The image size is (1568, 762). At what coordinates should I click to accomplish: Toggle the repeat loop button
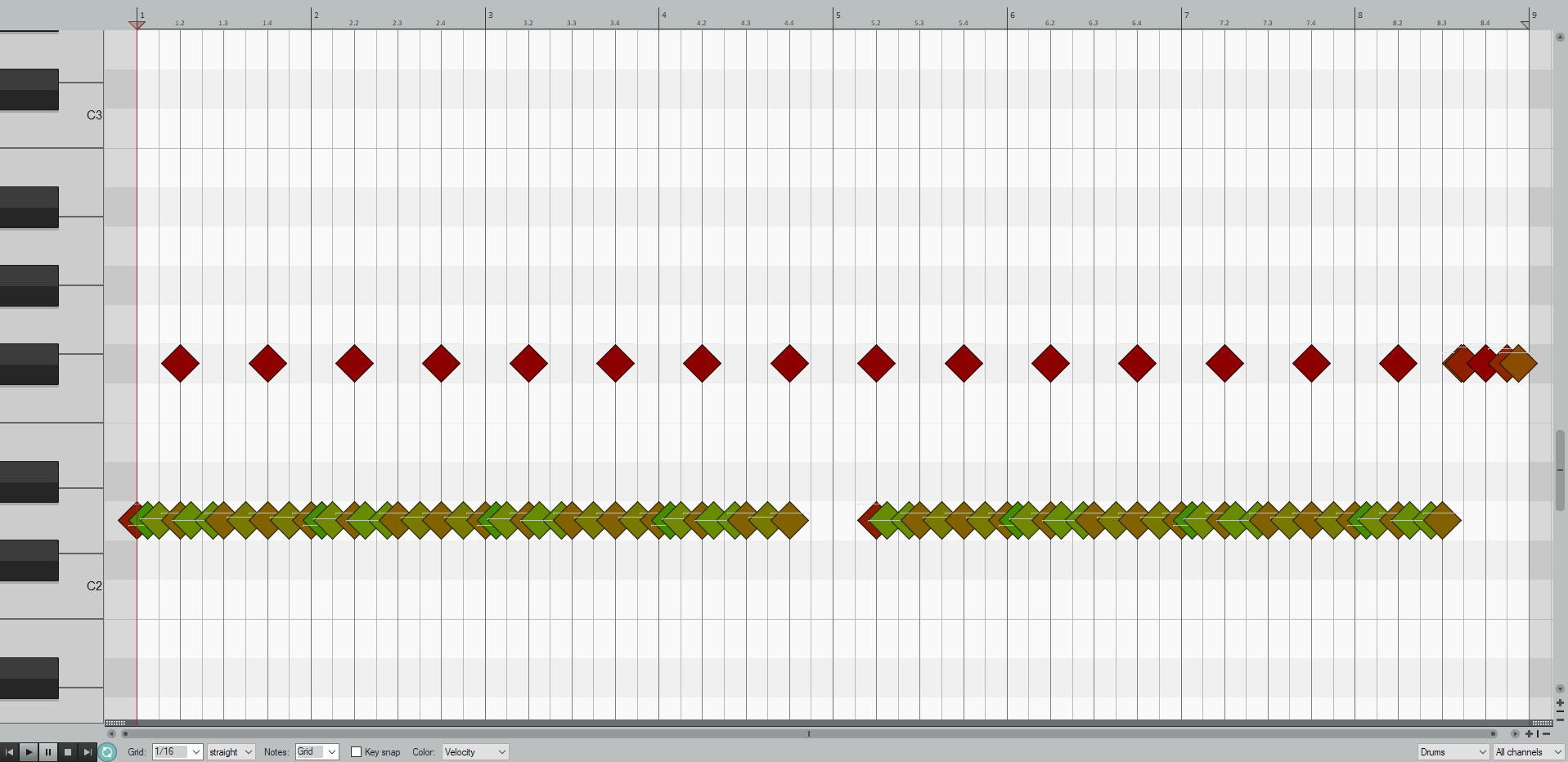(107, 752)
